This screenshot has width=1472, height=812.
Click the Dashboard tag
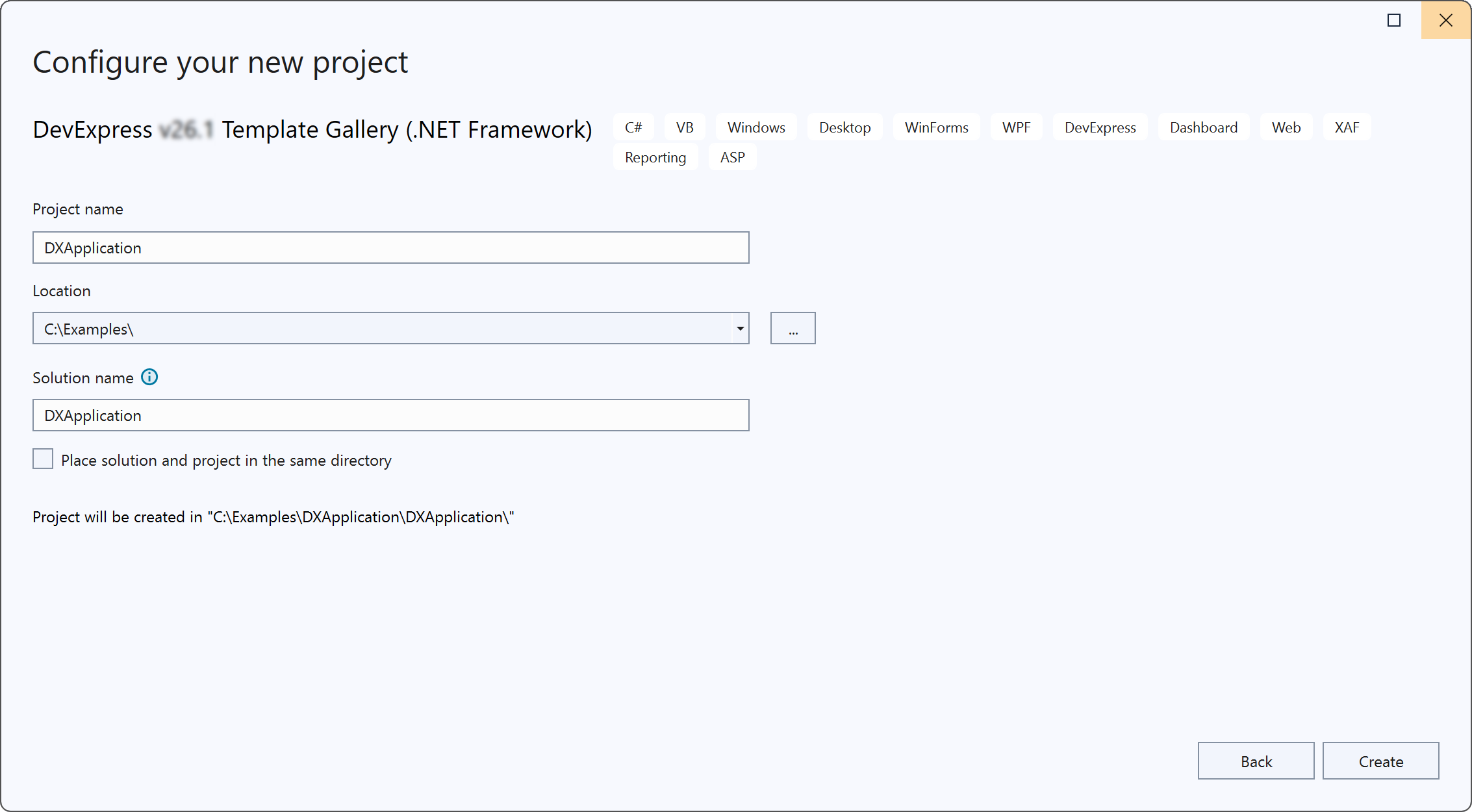click(x=1204, y=127)
